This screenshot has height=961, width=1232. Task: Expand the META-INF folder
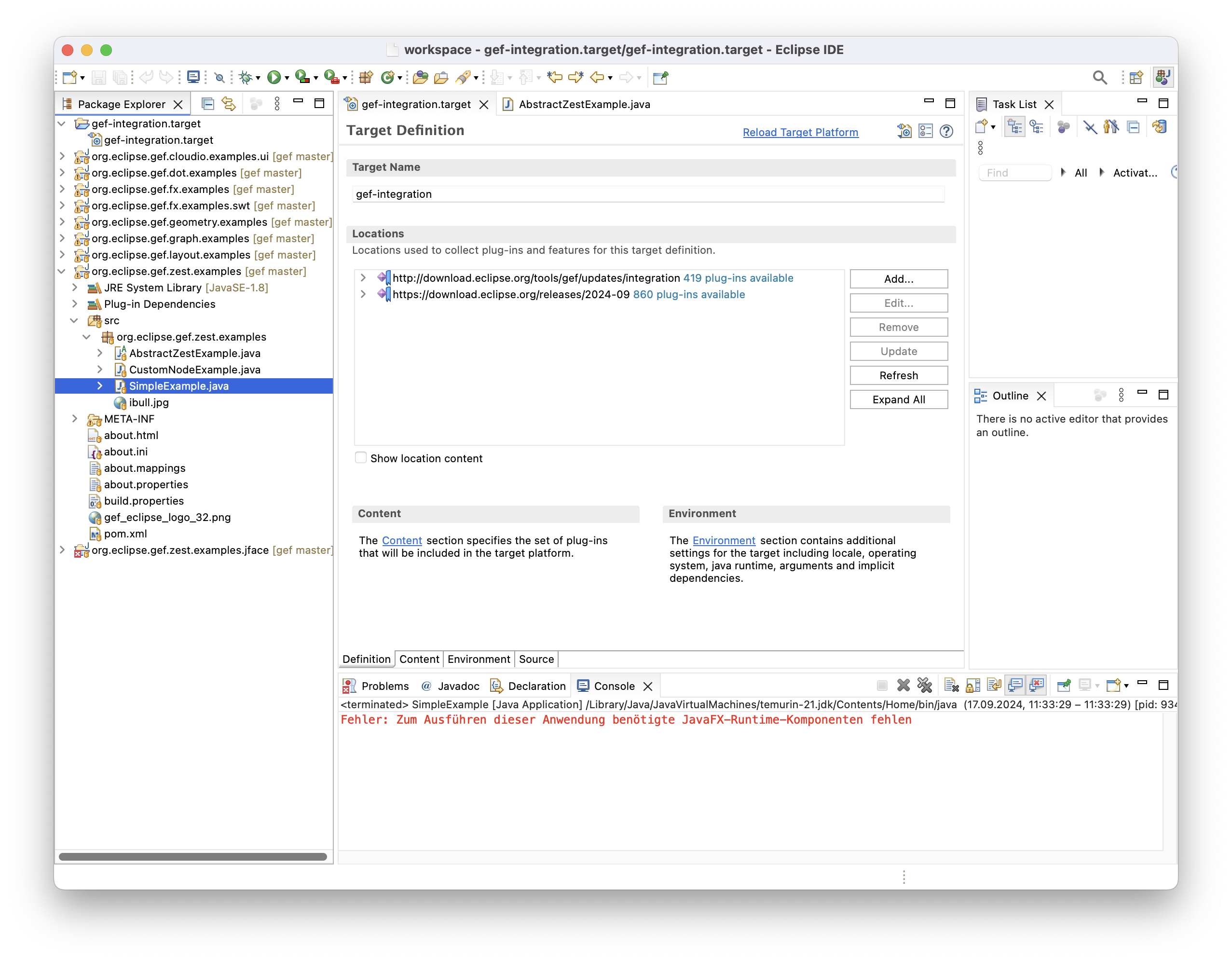(74, 419)
